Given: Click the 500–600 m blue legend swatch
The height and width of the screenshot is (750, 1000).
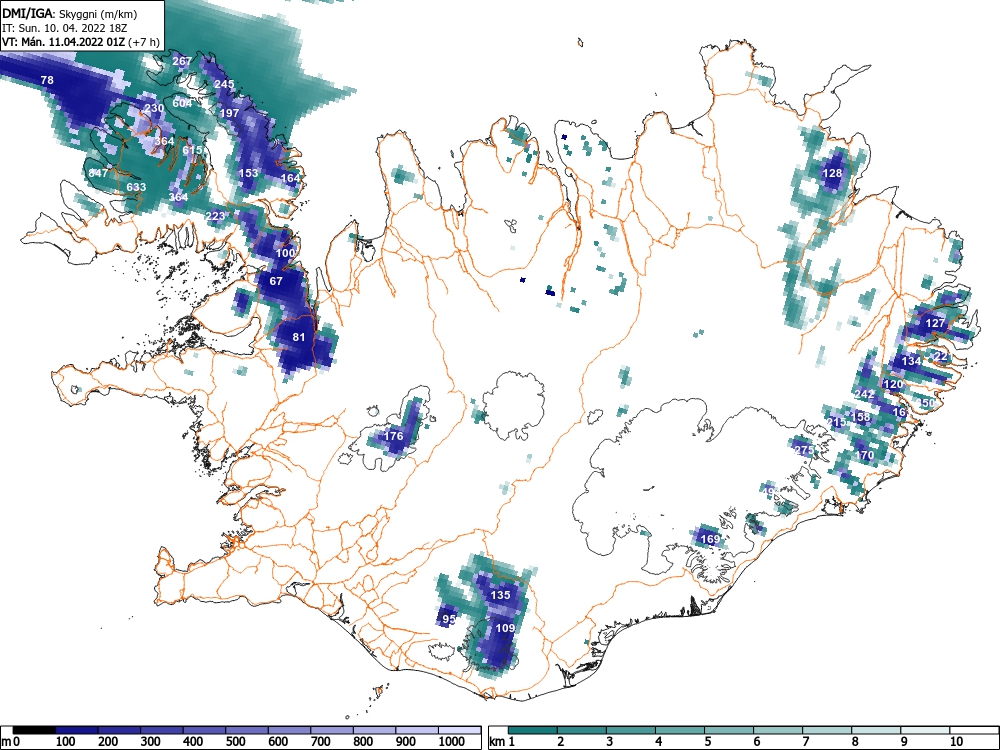Looking at the screenshot, I should pyautogui.click(x=247, y=730).
